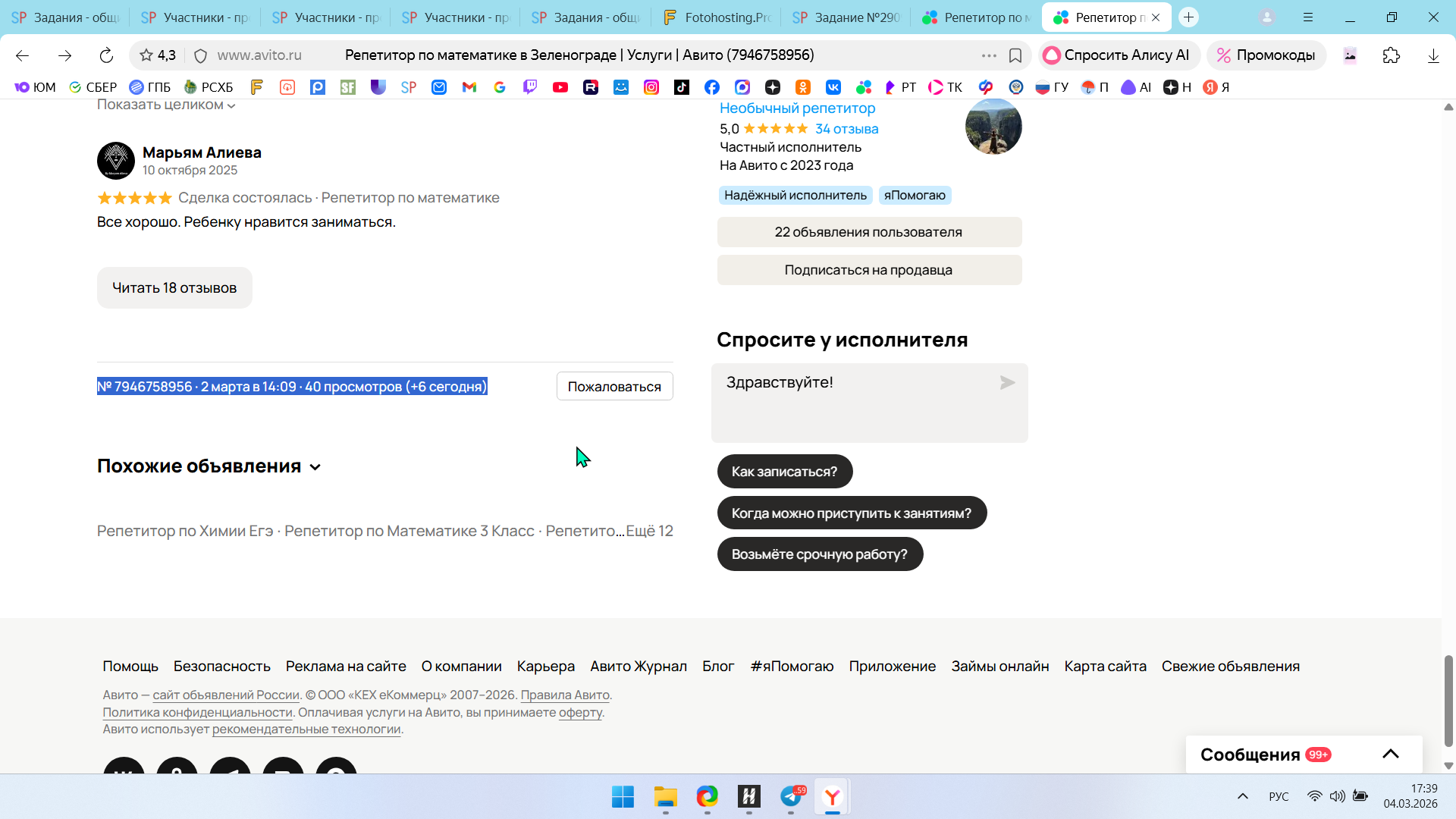Open Gmail bookmark icon

coord(469,87)
